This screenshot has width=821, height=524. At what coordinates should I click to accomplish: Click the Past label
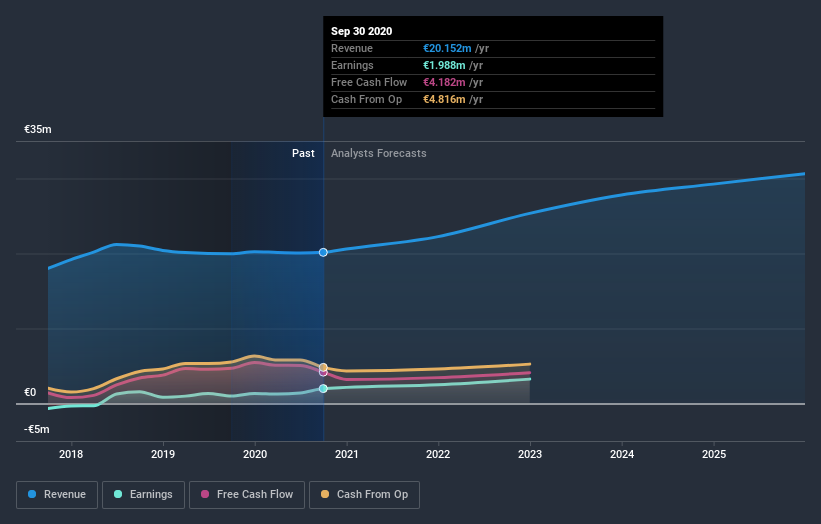(303, 153)
